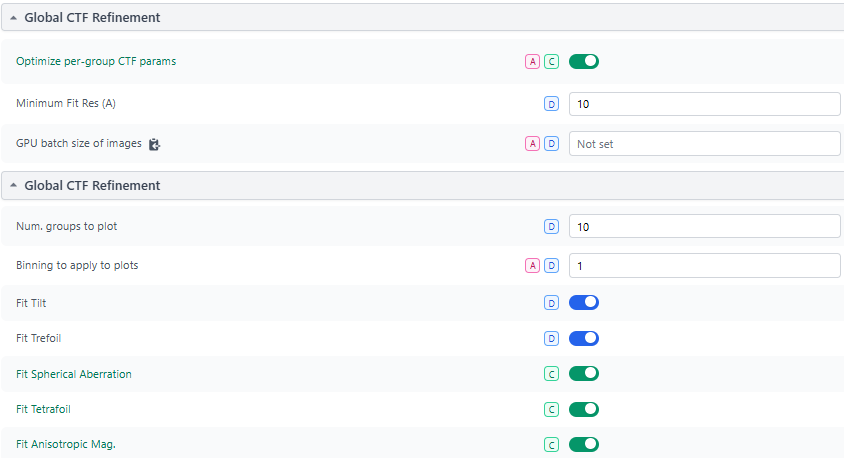Toggle the Fit Tetrafoil switch
844x458 pixels.
pos(584,409)
